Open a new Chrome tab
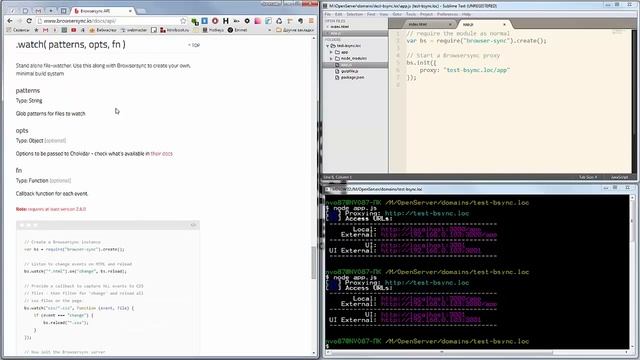The width and height of the screenshot is (640, 360). (x=141, y=11)
